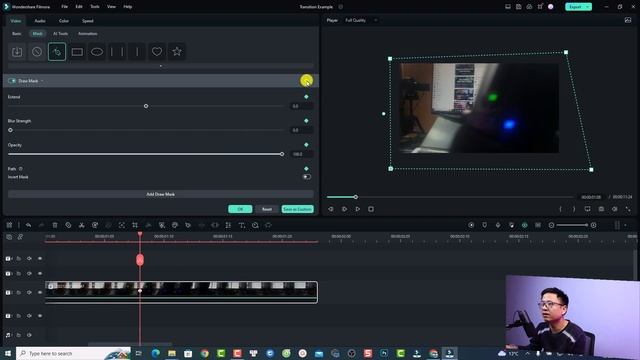Click the Marker icon above the timeline
640x360 pixels.
(484, 225)
